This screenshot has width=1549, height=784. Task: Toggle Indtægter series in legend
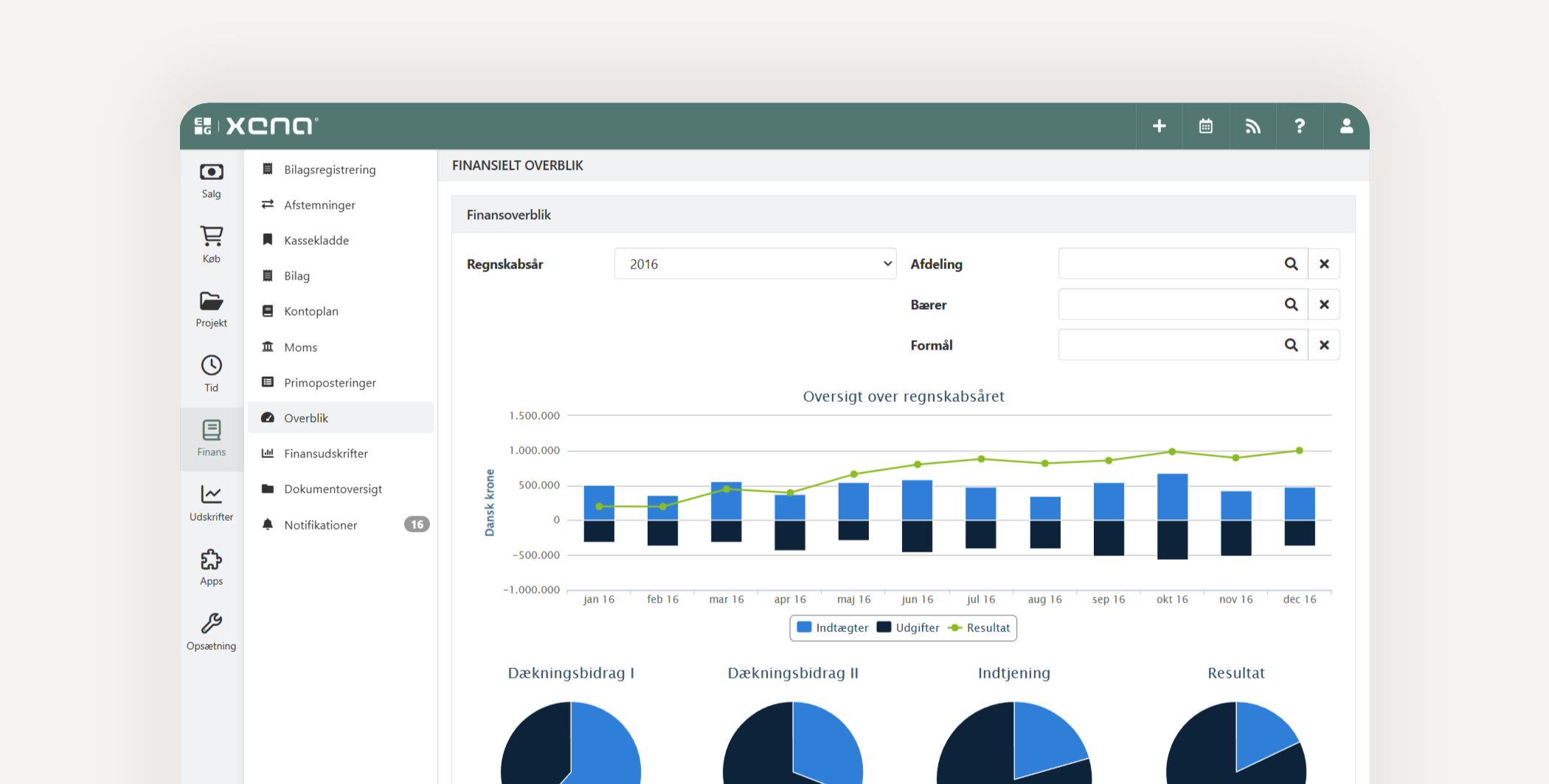click(x=833, y=628)
